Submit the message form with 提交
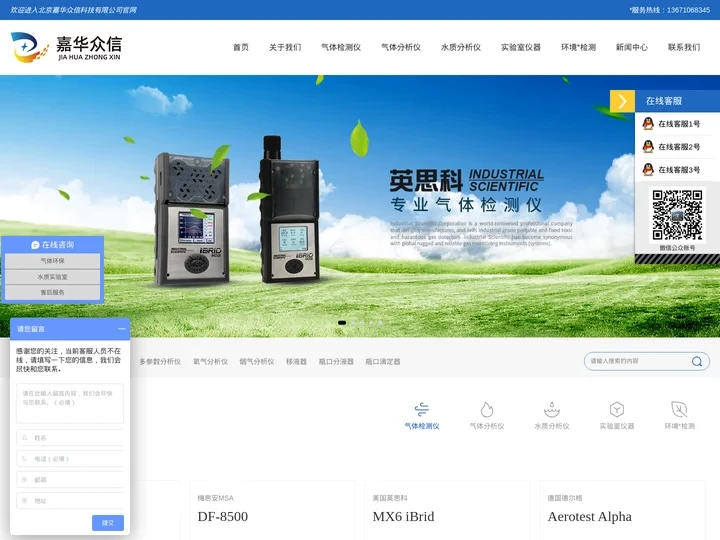This screenshot has height=540, width=720. (x=107, y=523)
